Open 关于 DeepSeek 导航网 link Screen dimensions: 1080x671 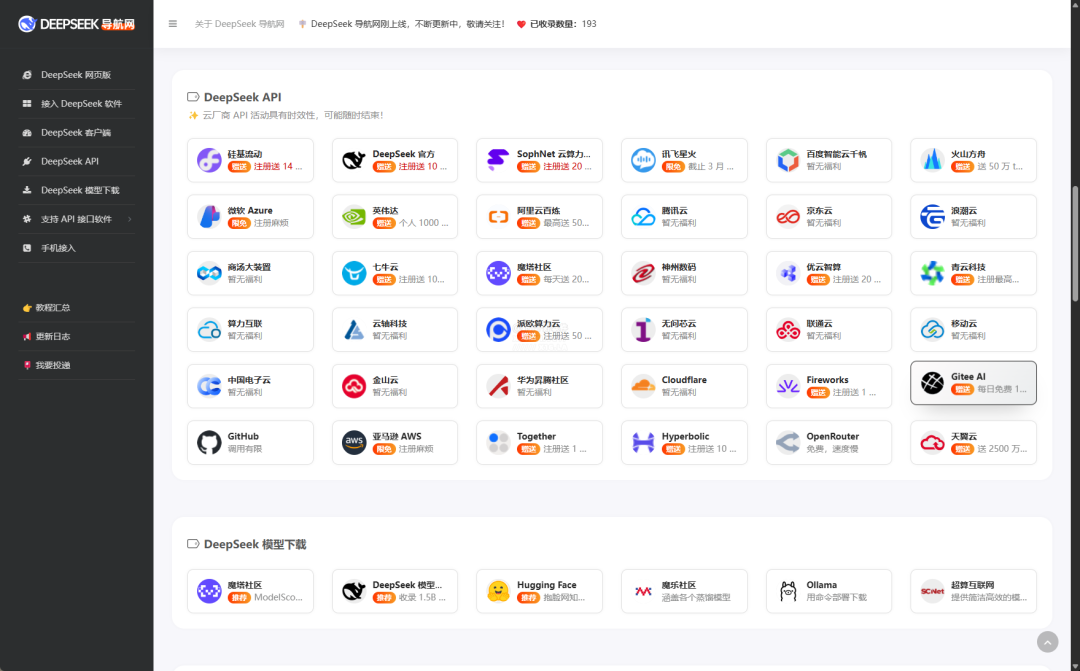point(239,23)
